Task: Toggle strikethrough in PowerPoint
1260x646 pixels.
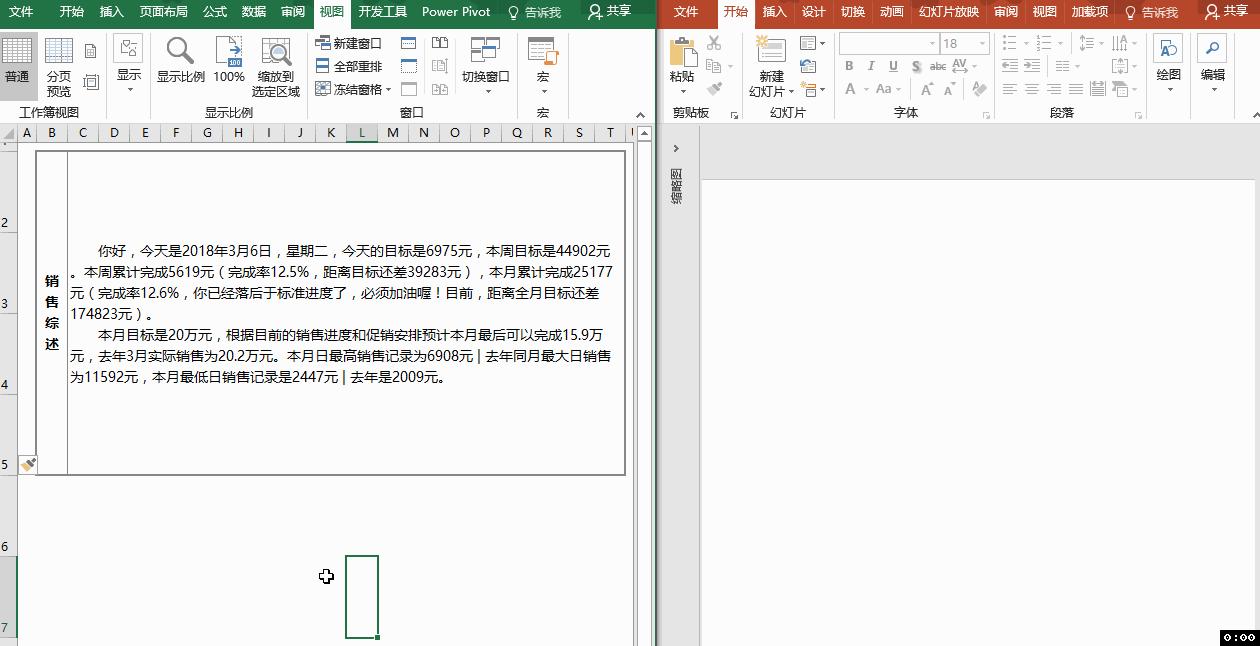Action: (x=938, y=66)
